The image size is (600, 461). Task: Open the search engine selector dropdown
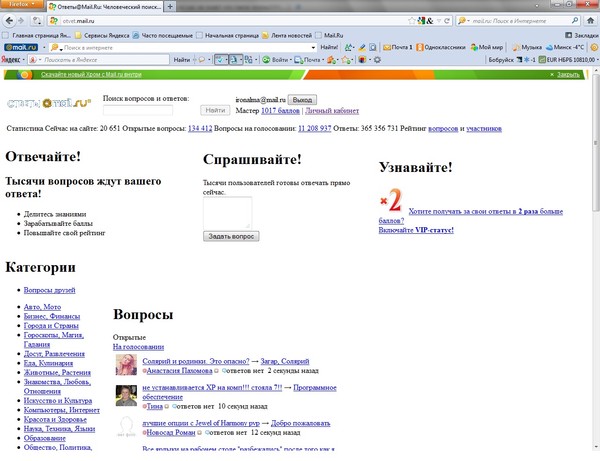[x=463, y=21]
